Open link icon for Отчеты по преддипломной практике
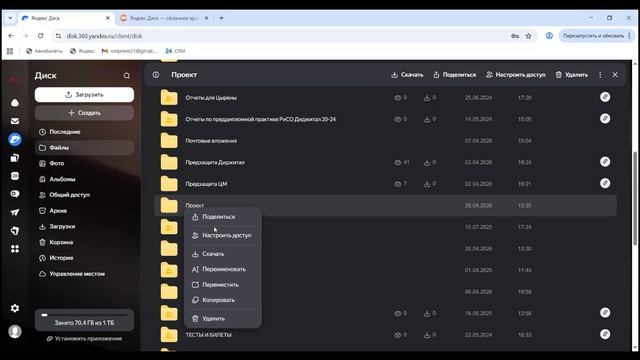The image size is (640, 360). click(605, 118)
